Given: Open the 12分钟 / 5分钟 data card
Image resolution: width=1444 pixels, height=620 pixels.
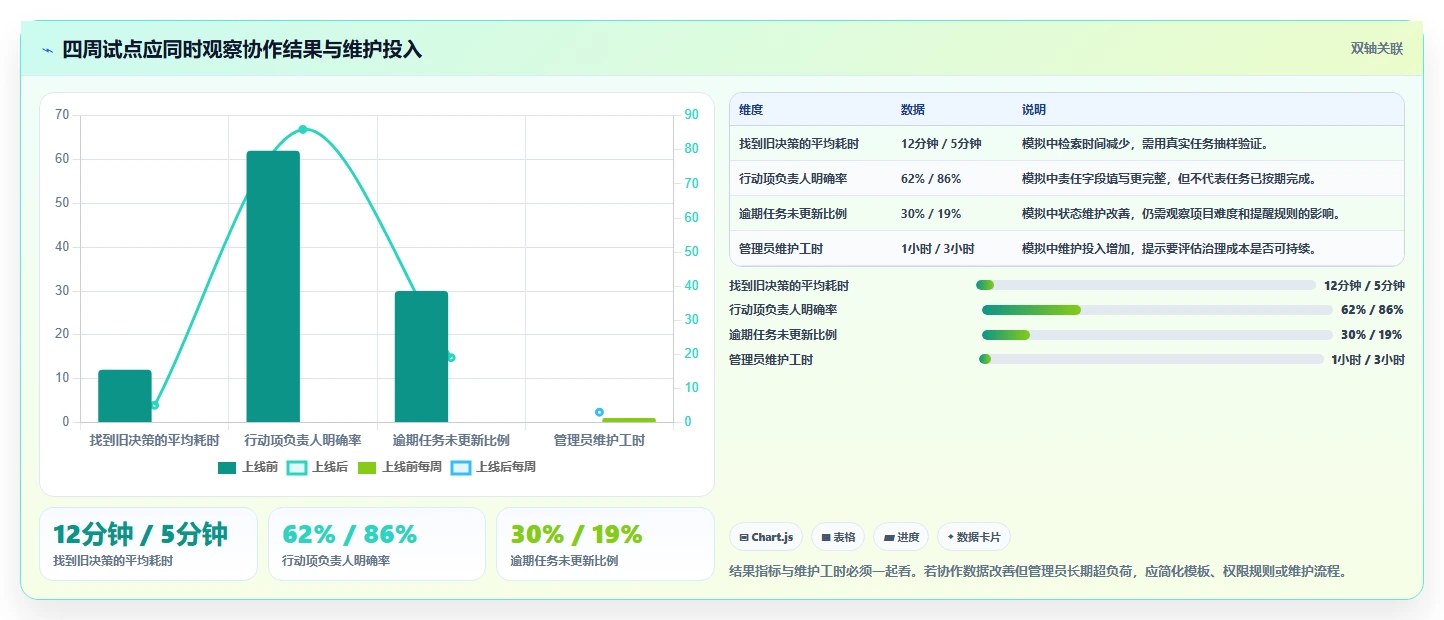Looking at the screenshot, I should (148, 544).
